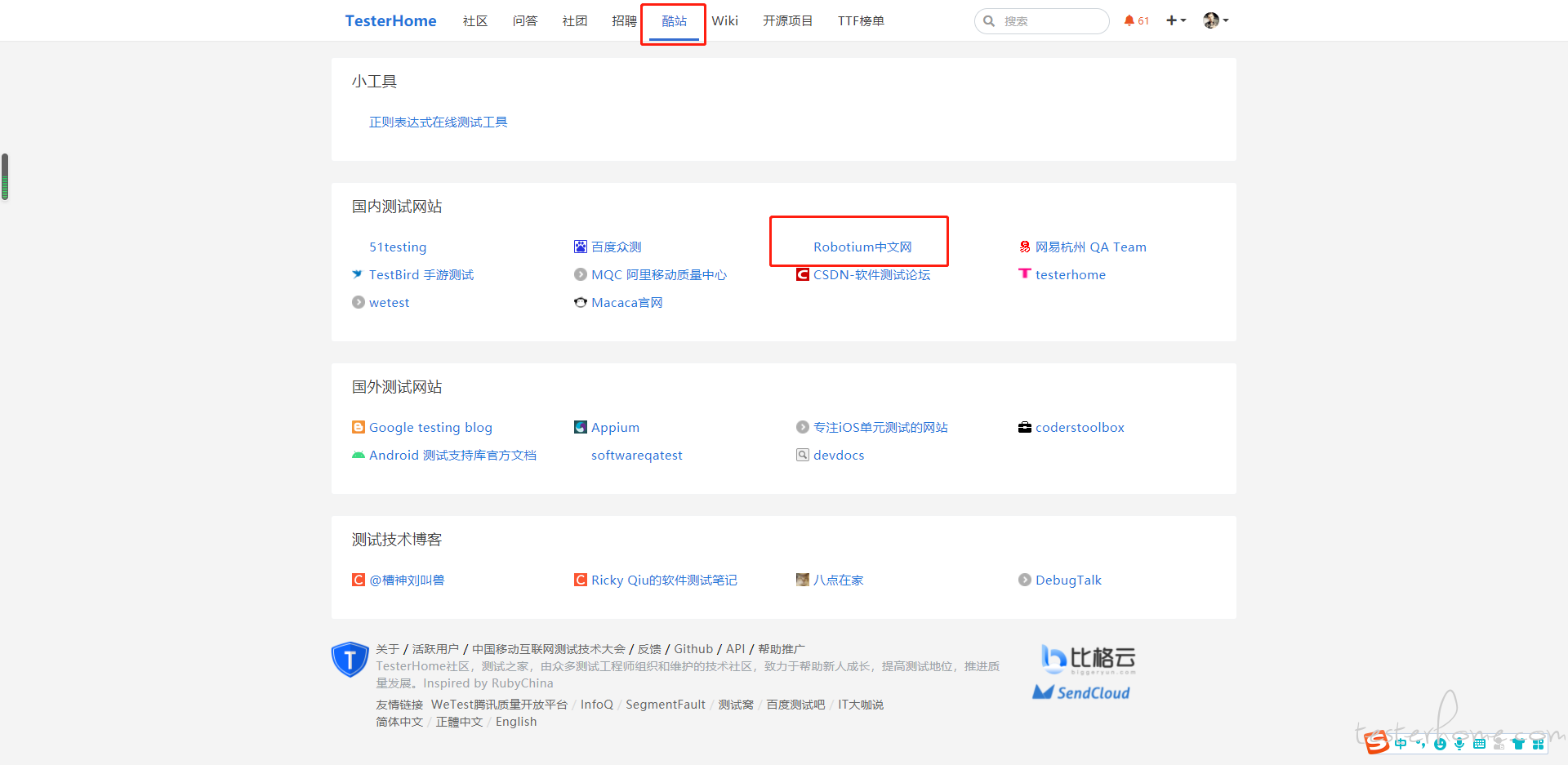Open the 社区 nav item
1568x765 pixels.
coord(475,20)
